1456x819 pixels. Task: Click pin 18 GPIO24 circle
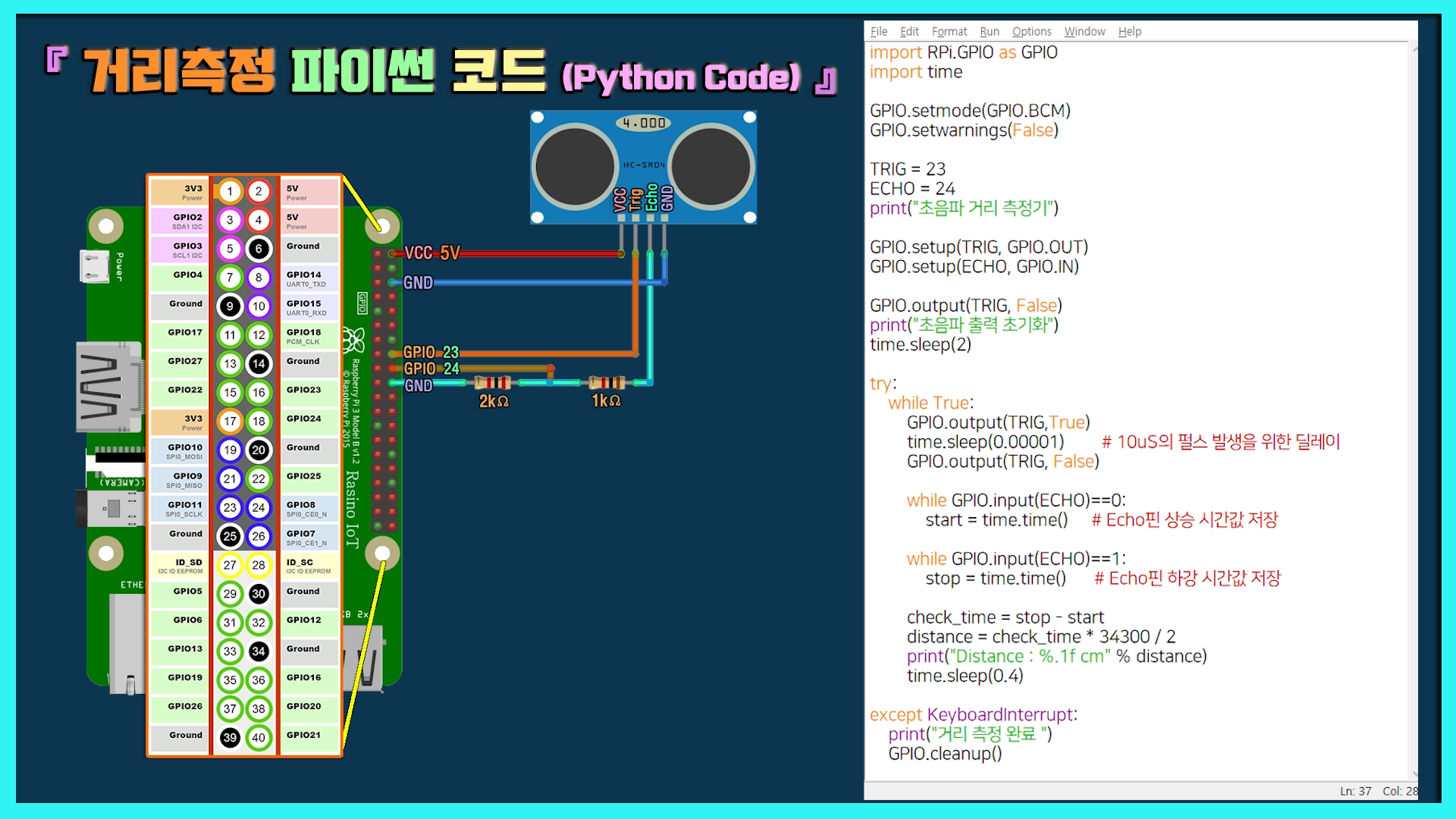pos(259,421)
